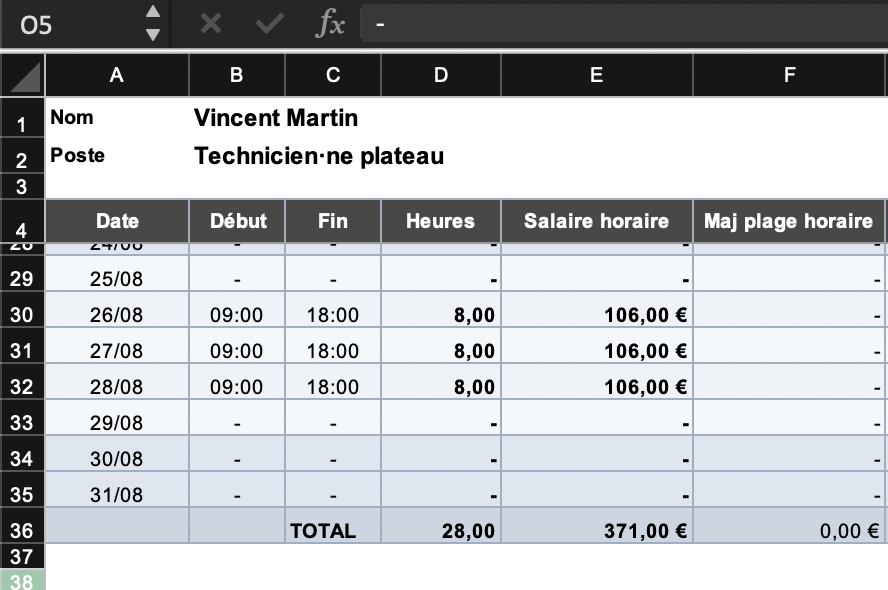Select column E header

pyautogui.click(x=596, y=75)
